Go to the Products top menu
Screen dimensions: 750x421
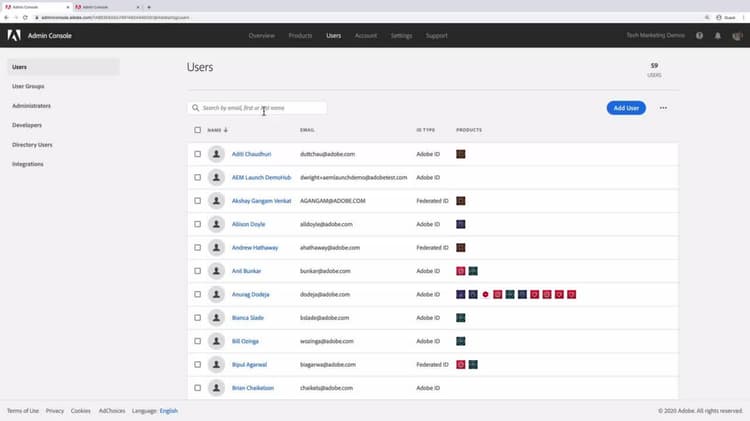coord(300,35)
